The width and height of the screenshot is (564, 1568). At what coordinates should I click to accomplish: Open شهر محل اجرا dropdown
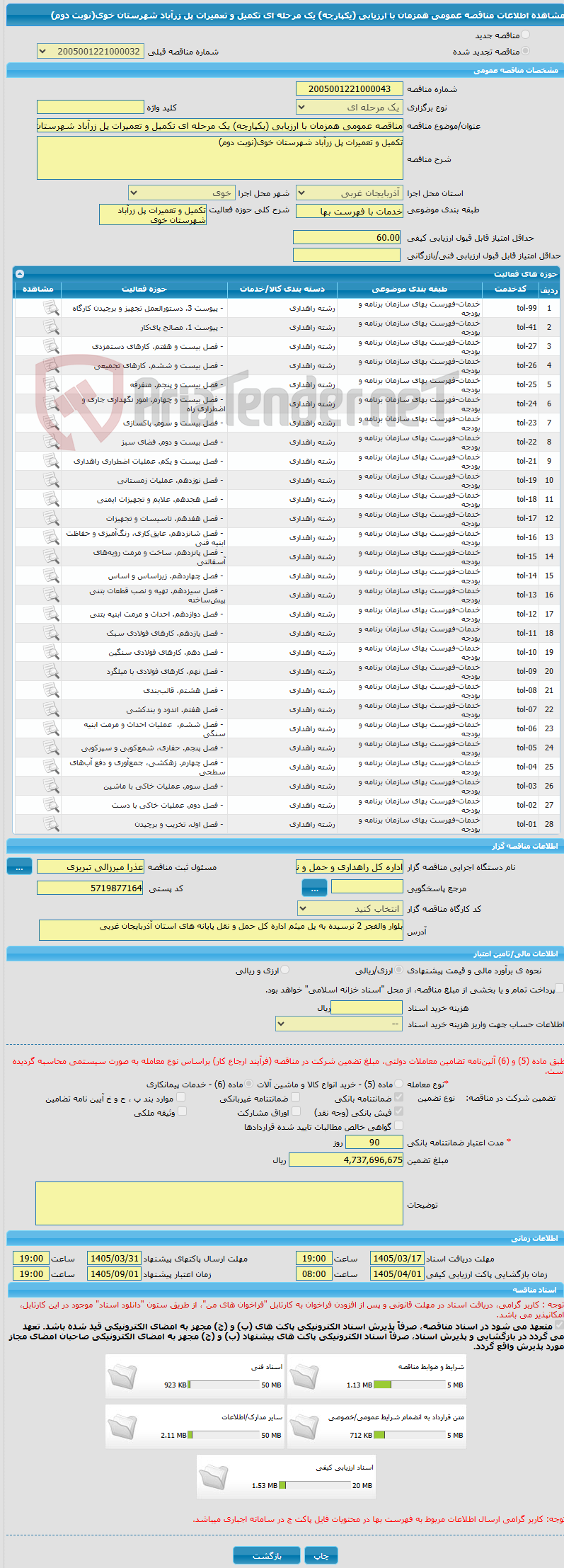tap(181, 193)
